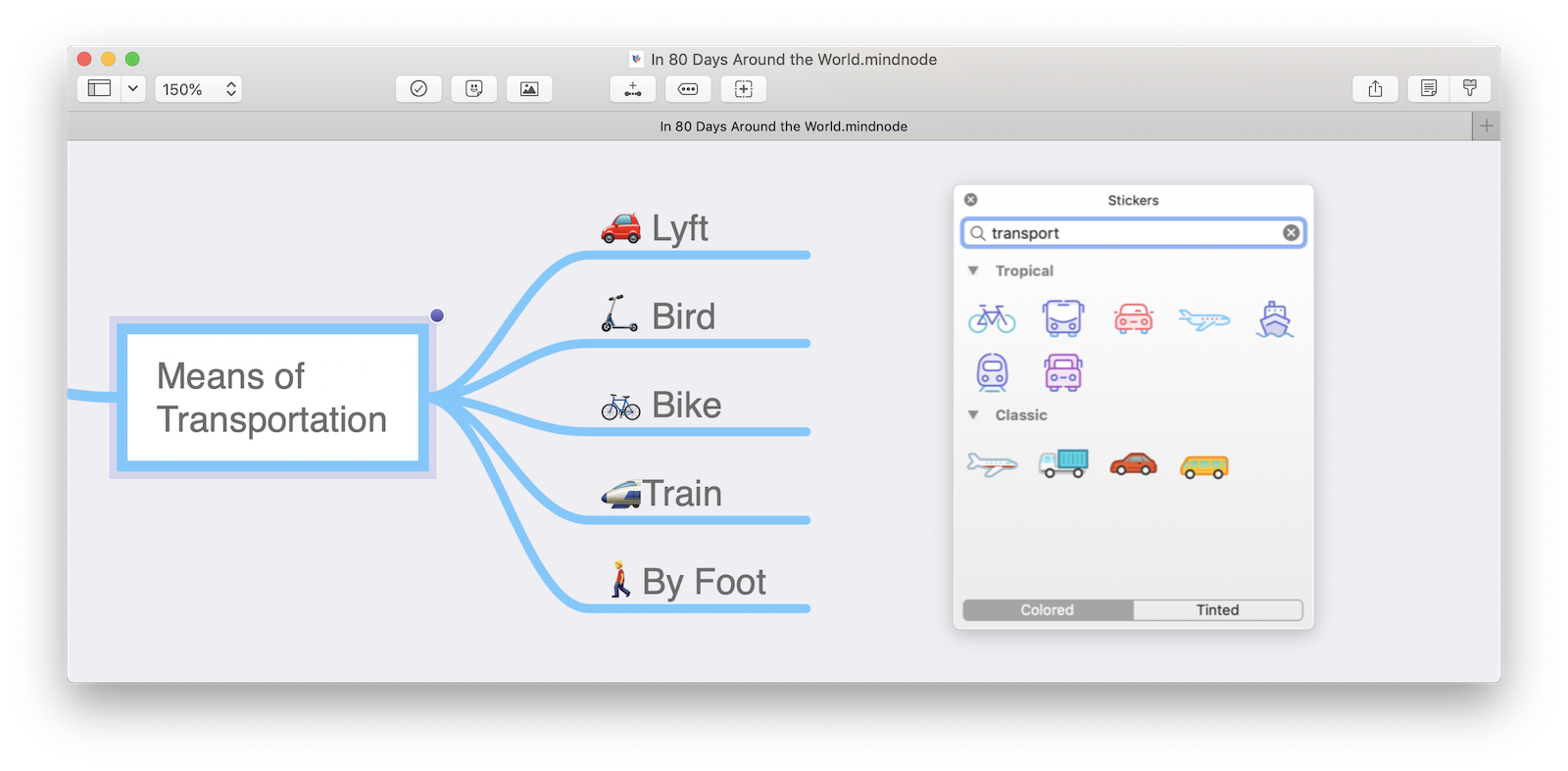Open the sidebar view options dropdown arrow
This screenshot has height=771, width=1568.
133,89
